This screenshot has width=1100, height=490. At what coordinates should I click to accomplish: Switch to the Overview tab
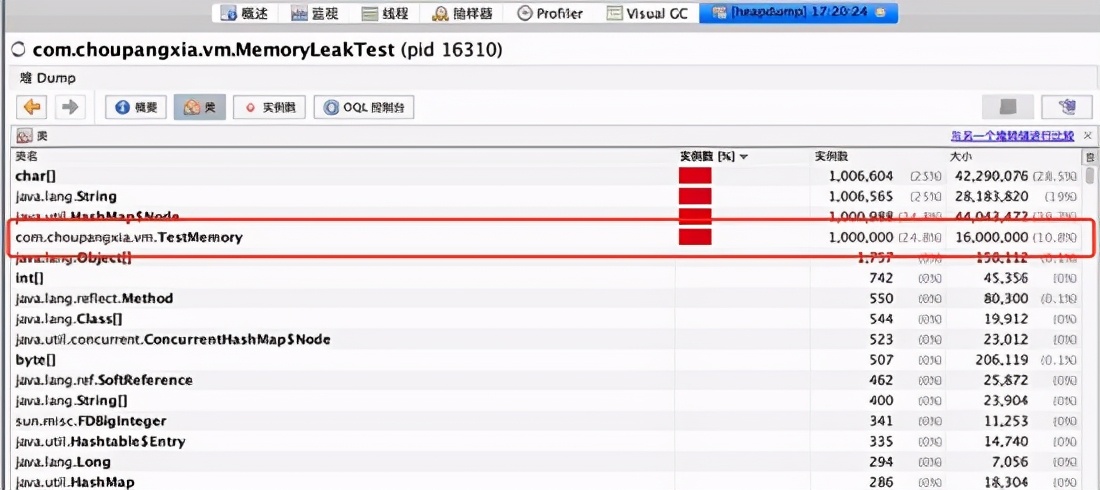point(244,13)
